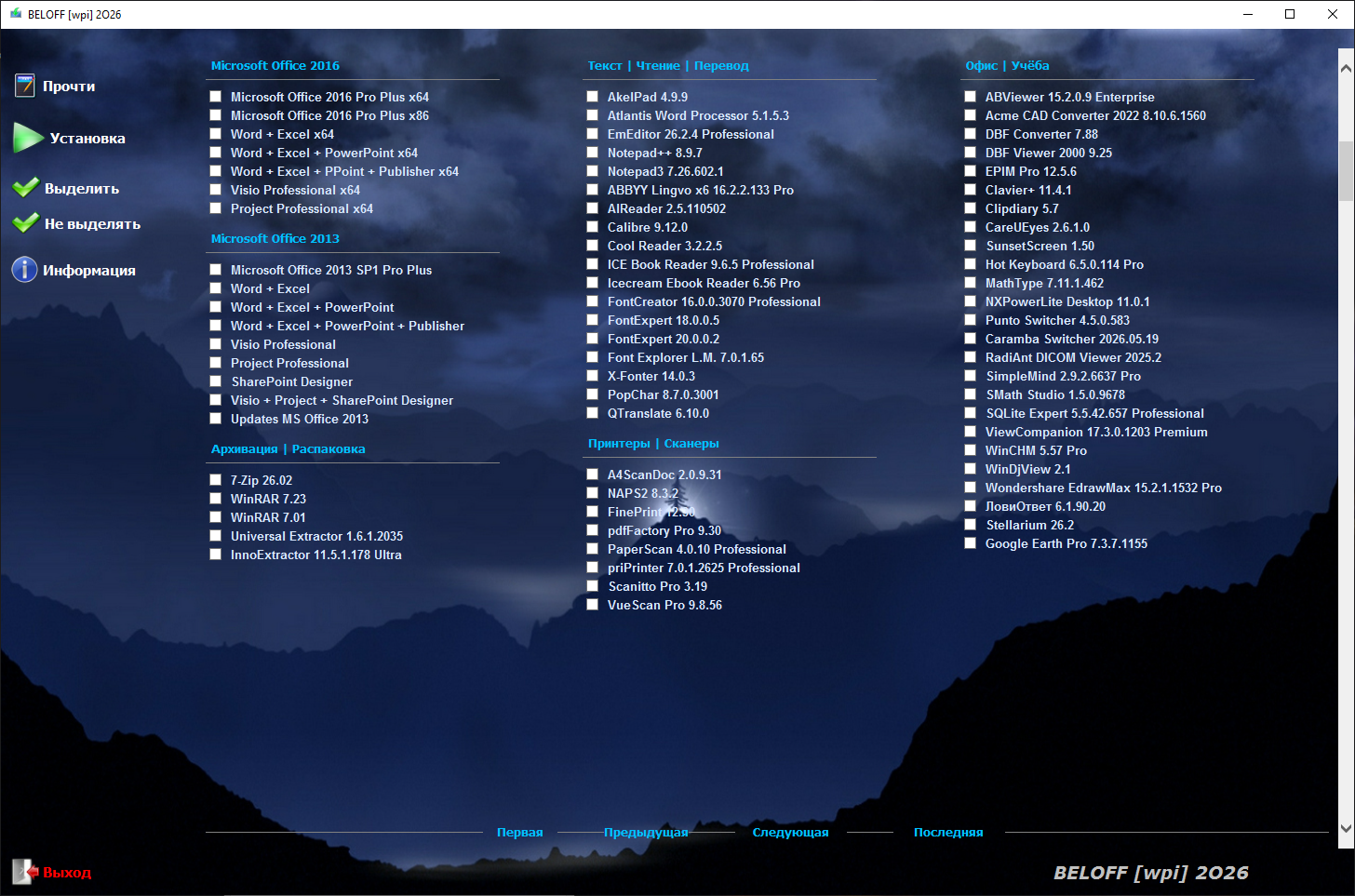1355x896 pixels.
Task: Click the notepad icon beside Прочти
Action: click(x=25, y=86)
